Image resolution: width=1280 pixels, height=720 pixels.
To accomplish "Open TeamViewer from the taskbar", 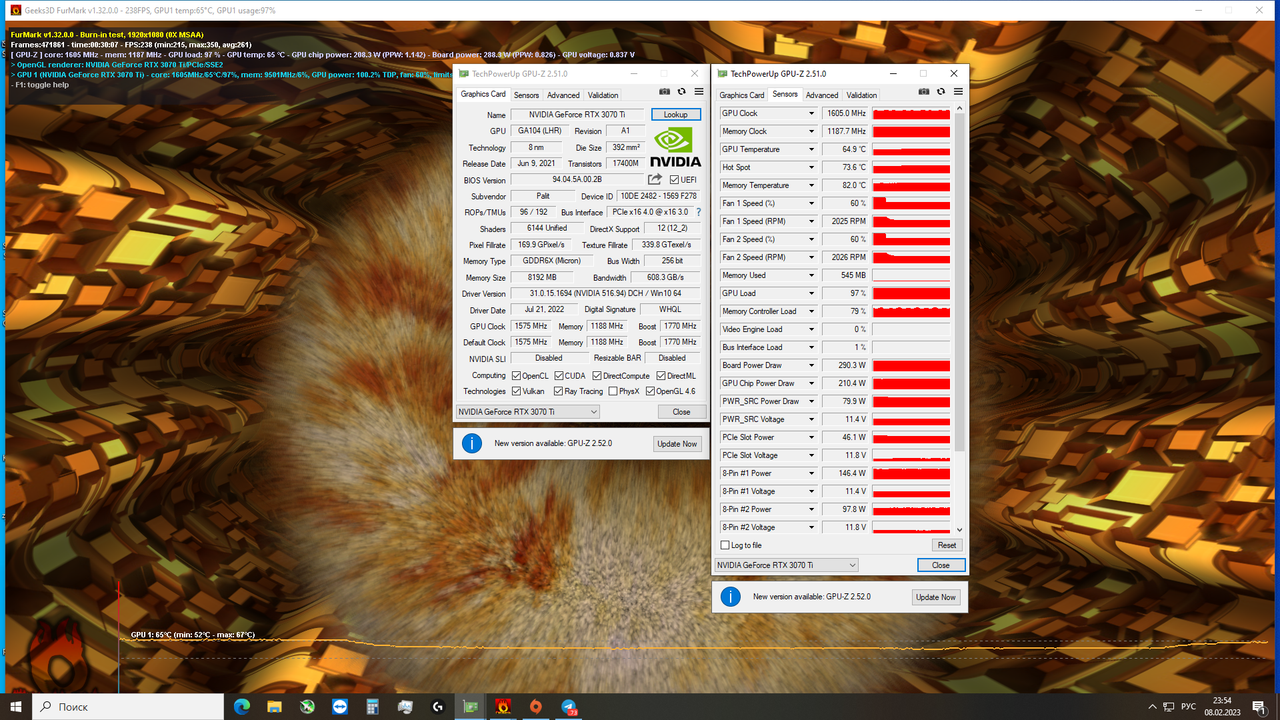I will (339, 707).
